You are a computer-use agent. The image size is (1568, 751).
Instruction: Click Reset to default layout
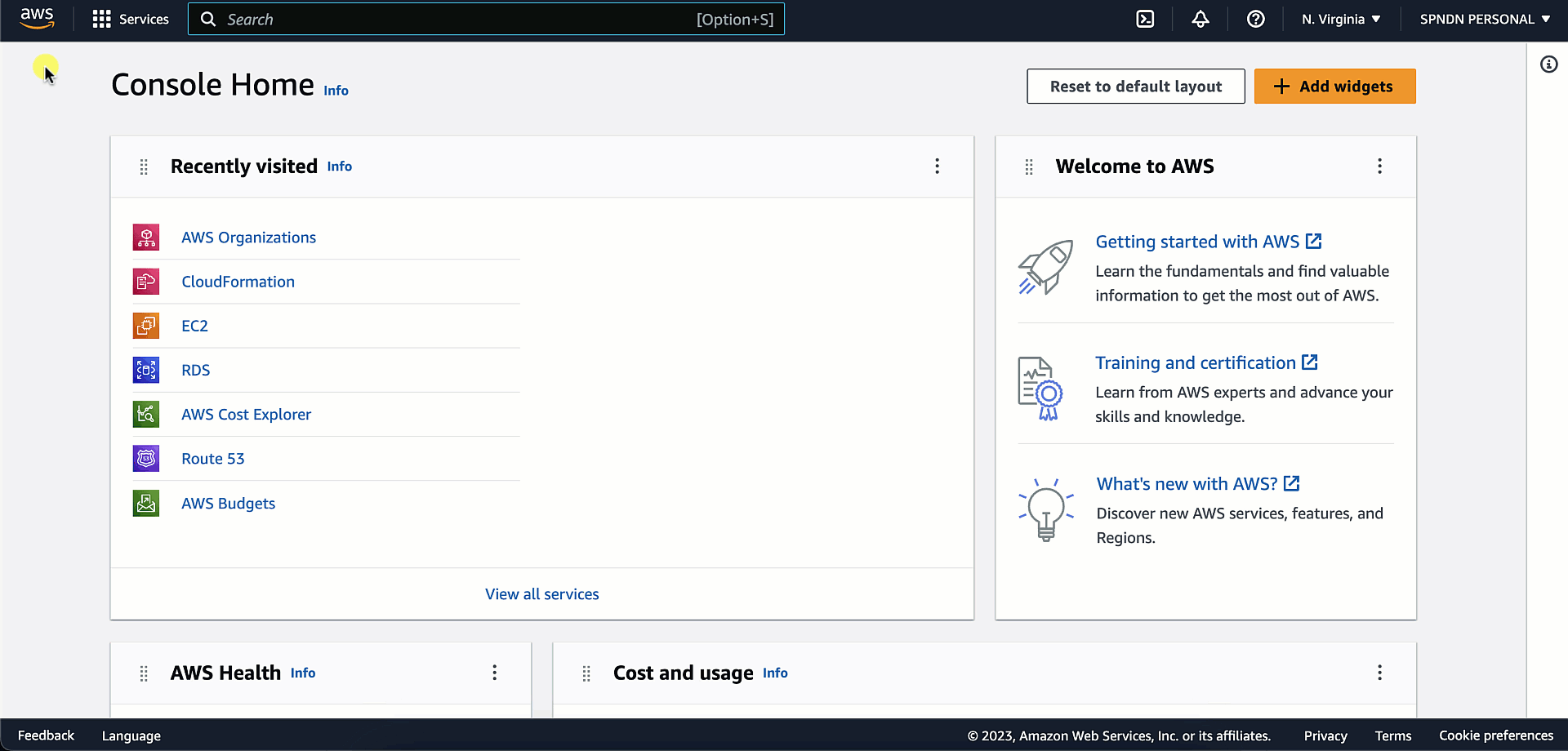(x=1135, y=87)
